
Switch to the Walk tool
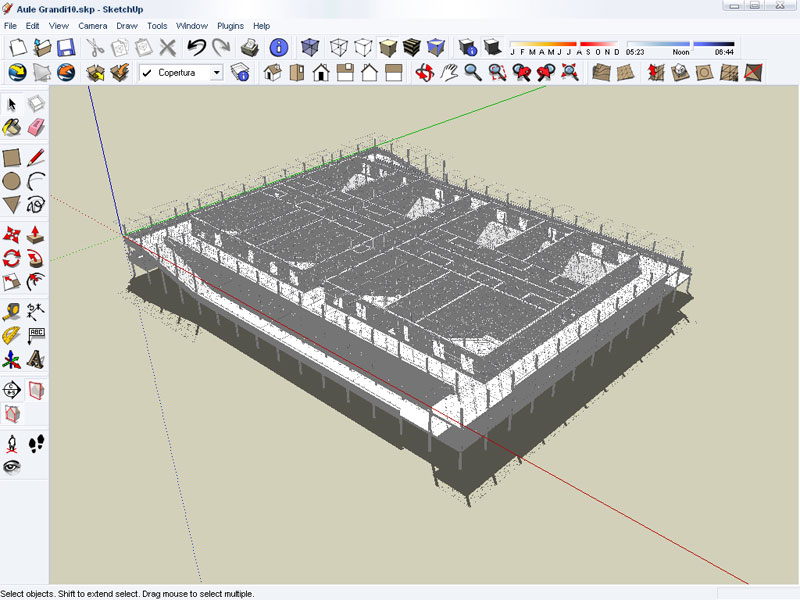tap(36, 441)
